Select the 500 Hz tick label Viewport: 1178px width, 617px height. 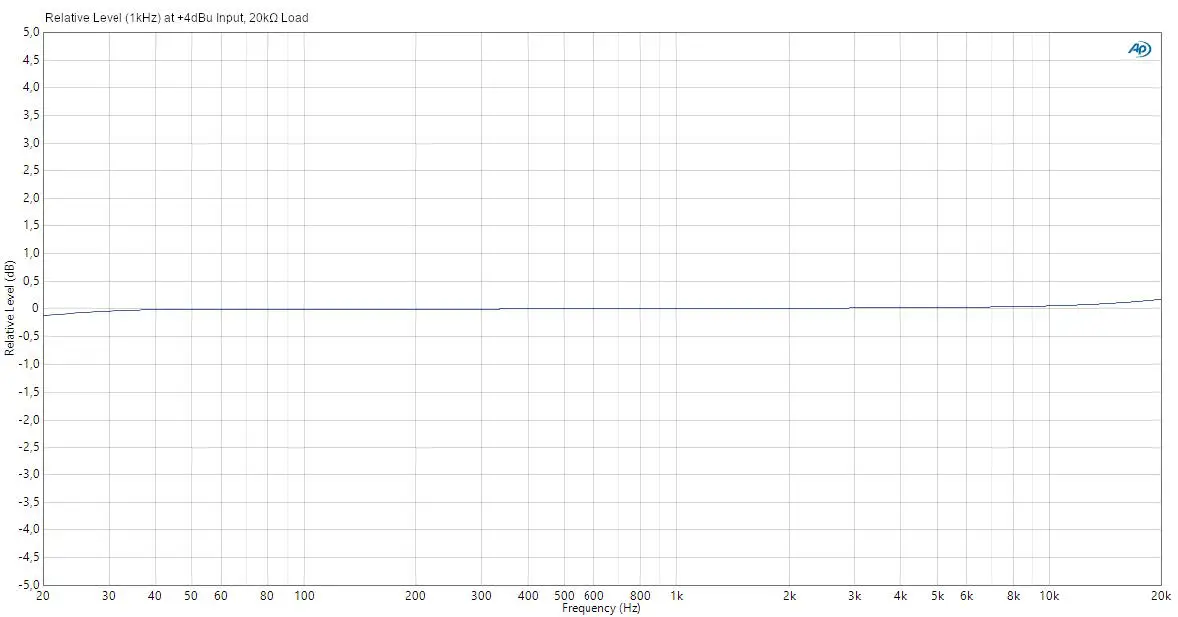point(565,595)
